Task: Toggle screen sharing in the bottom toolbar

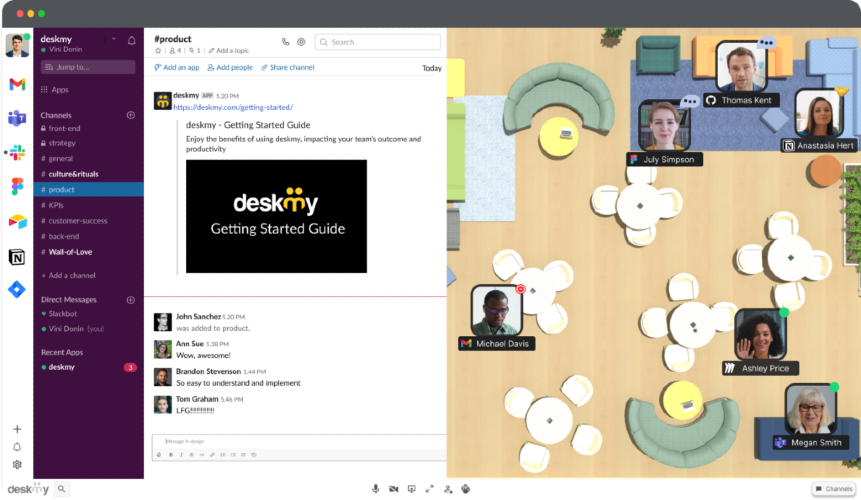Action: click(x=411, y=488)
